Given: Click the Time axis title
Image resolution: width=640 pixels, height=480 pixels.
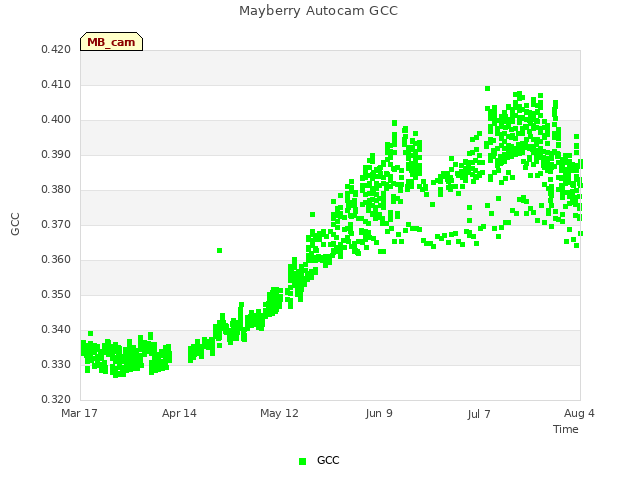Looking at the screenshot, I should point(566,429).
